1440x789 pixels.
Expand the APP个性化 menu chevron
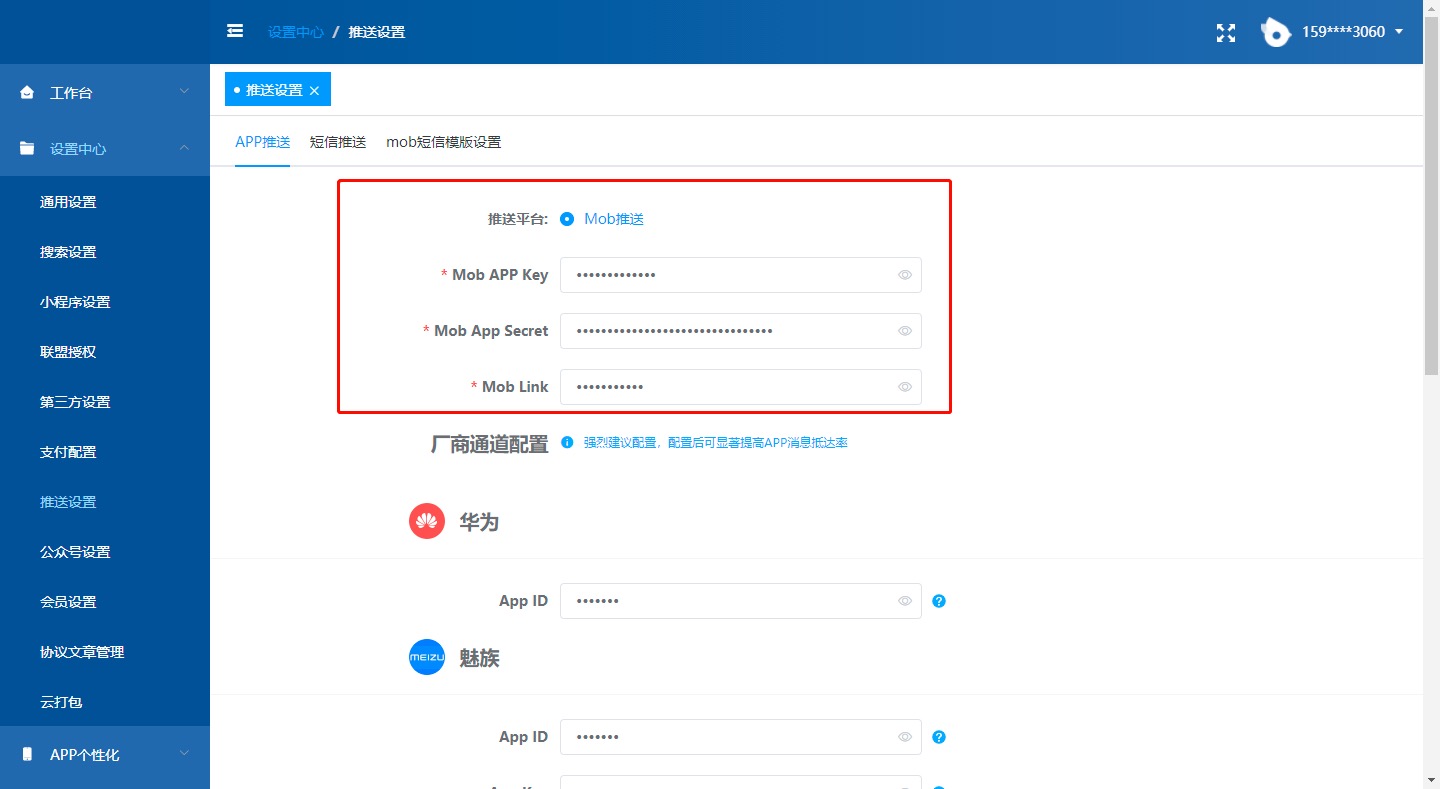click(184, 753)
